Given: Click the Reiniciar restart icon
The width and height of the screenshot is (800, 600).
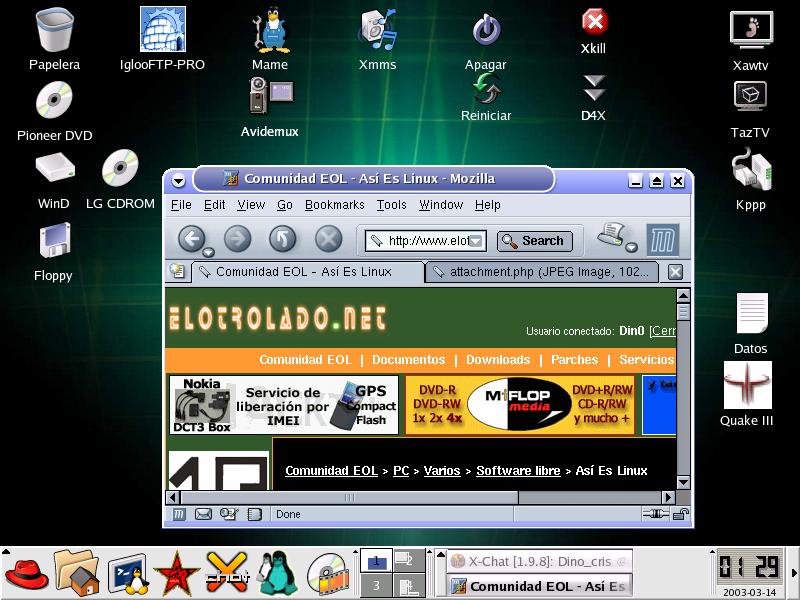Looking at the screenshot, I should [x=487, y=89].
